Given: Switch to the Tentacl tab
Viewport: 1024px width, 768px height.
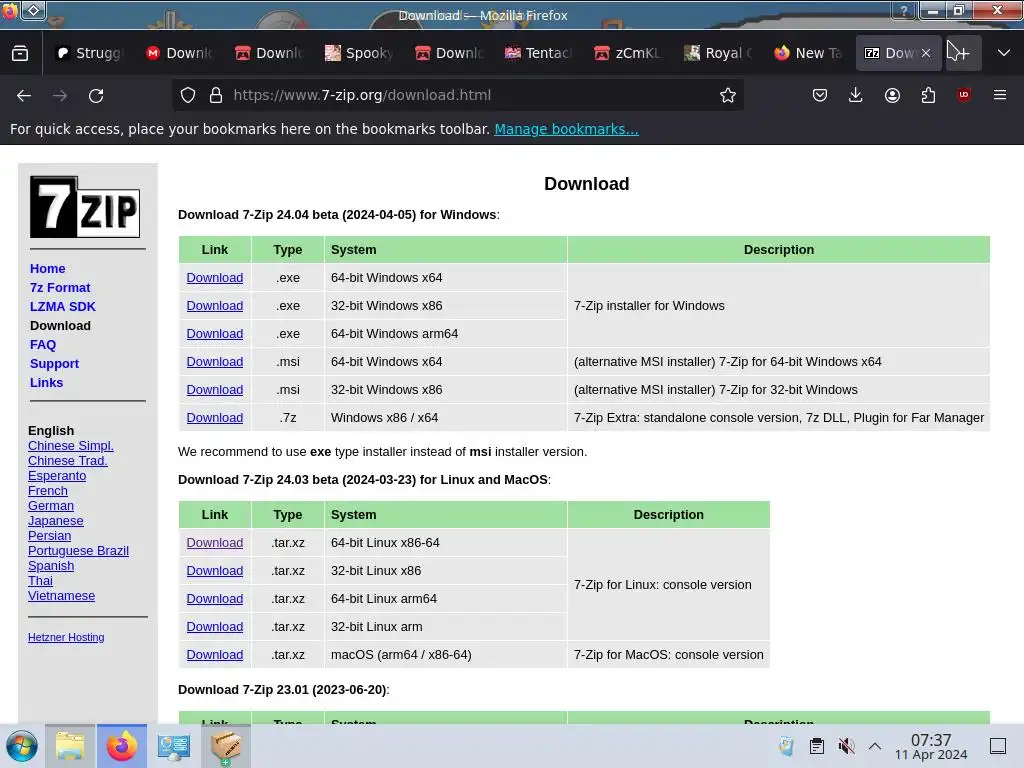Looking at the screenshot, I should 539,53.
